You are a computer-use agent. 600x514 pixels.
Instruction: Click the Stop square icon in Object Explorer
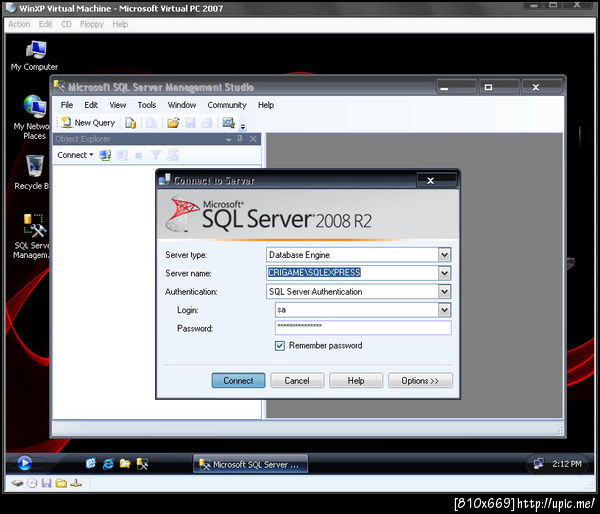(x=139, y=156)
